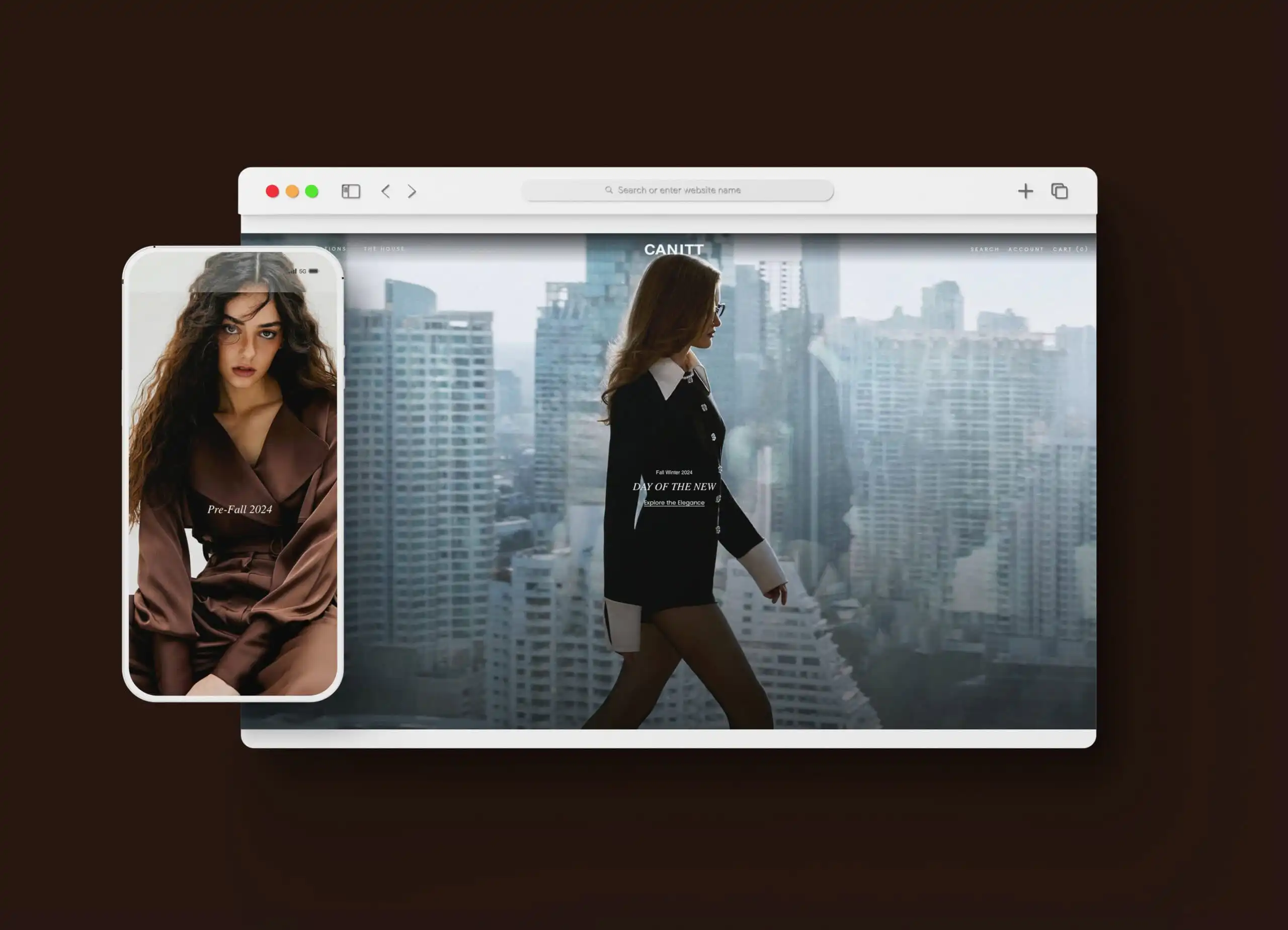Click the red close window button

coord(272,191)
